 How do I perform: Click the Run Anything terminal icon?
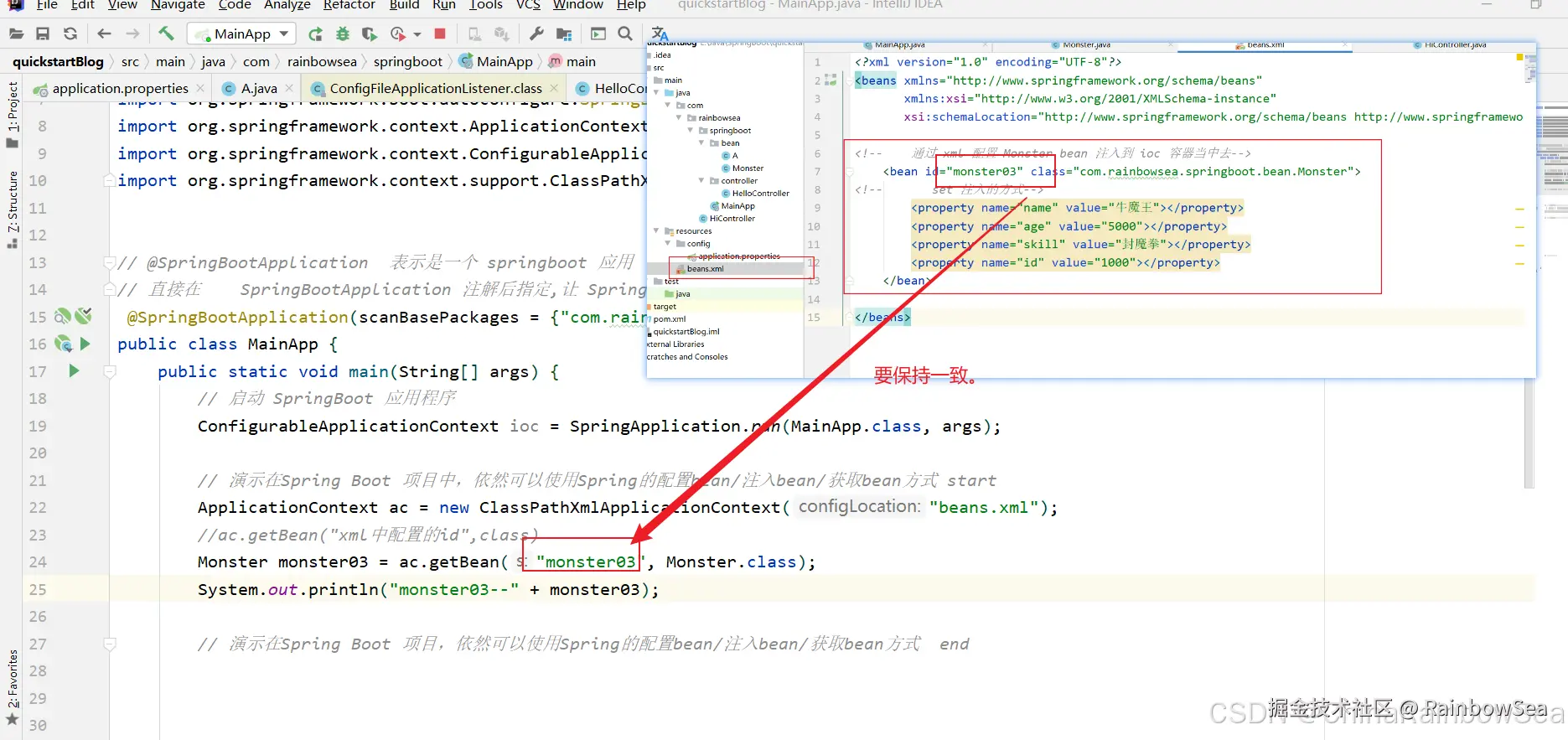click(598, 34)
